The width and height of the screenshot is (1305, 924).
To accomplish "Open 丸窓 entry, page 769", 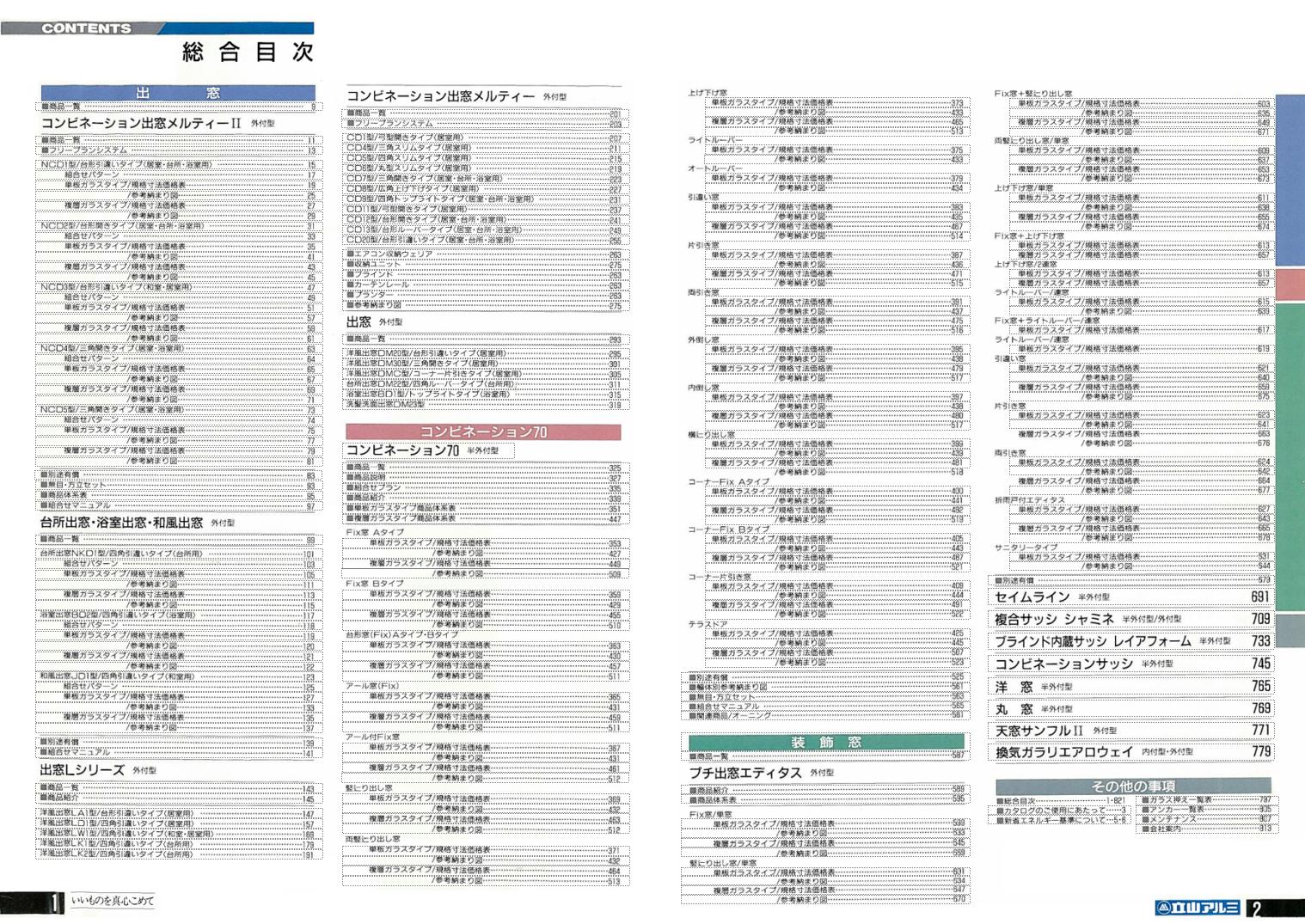I will pos(1132,708).
